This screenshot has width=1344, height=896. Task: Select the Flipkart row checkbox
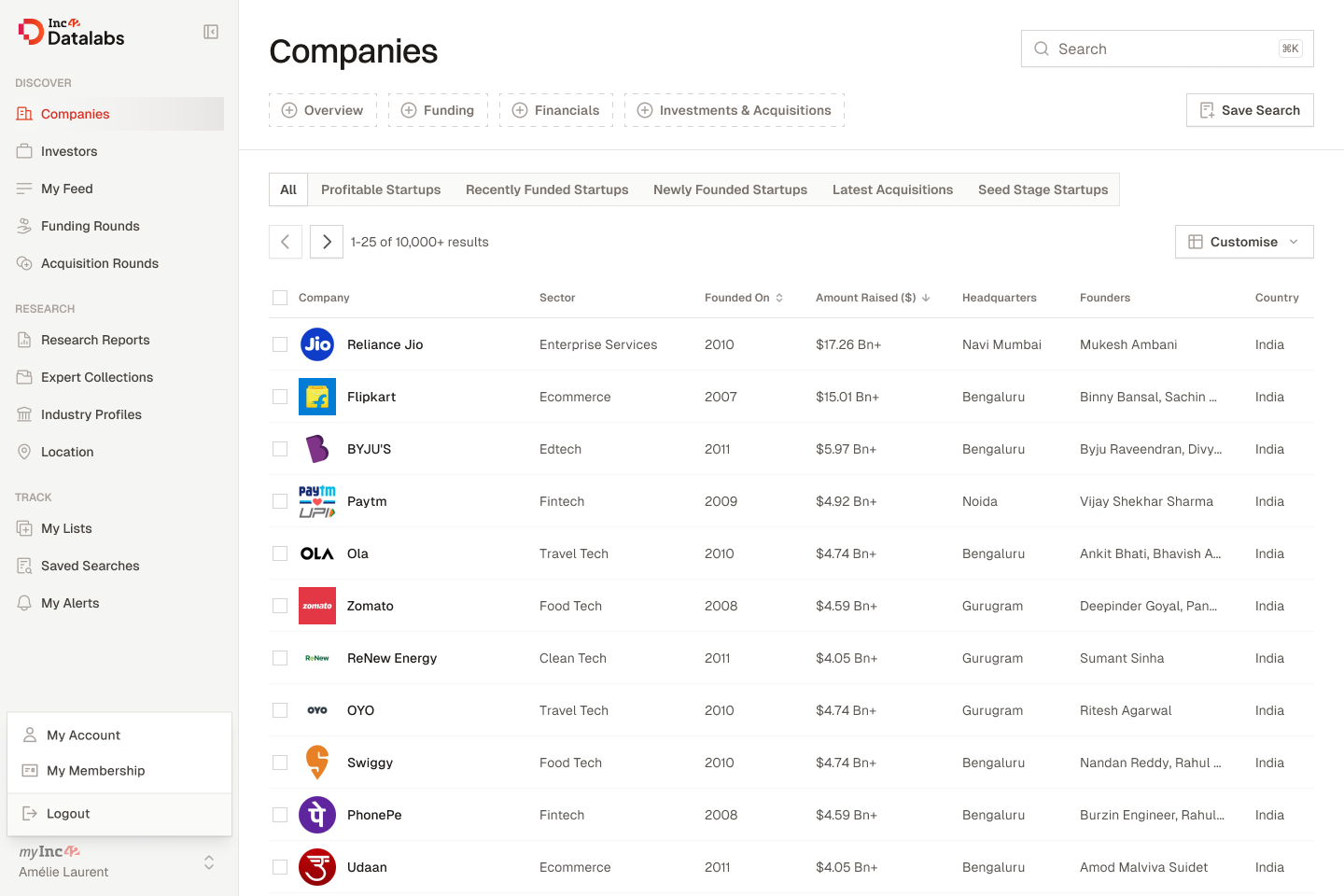280,397
